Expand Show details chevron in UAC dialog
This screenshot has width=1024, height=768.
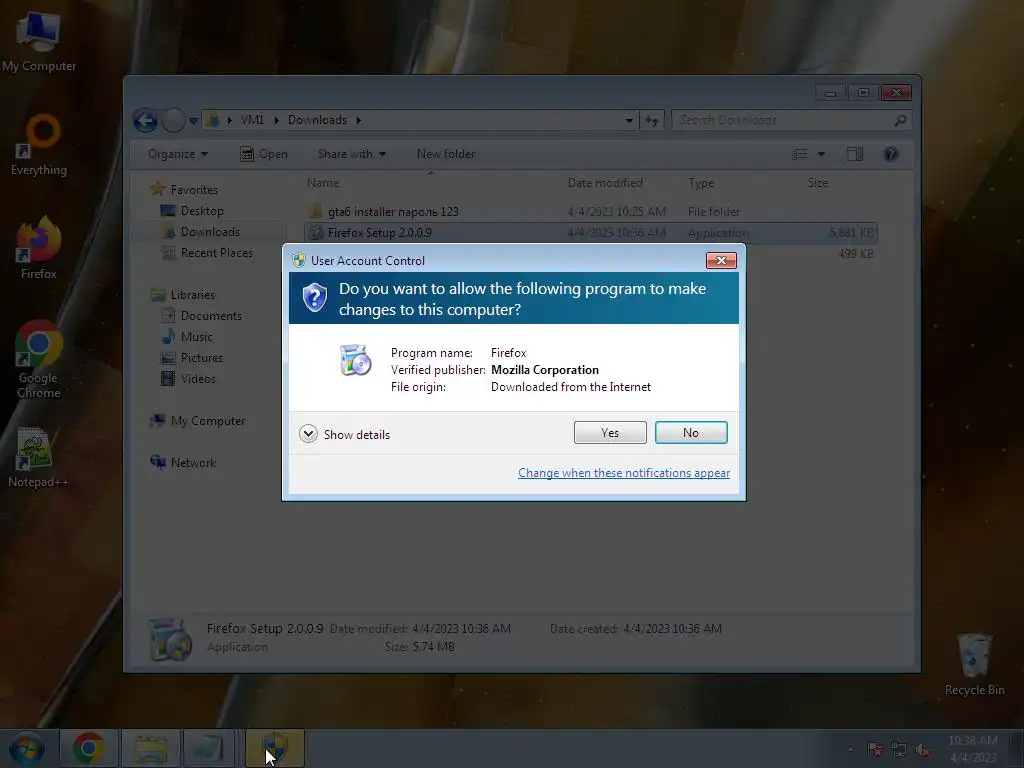click(308, 434)
